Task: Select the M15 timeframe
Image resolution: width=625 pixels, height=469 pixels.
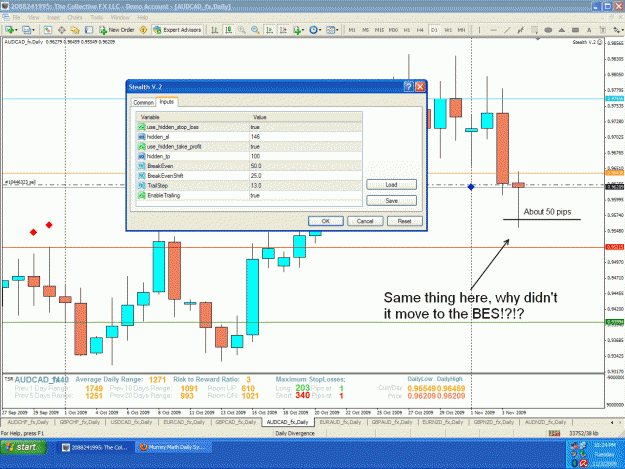Action: 379,30
